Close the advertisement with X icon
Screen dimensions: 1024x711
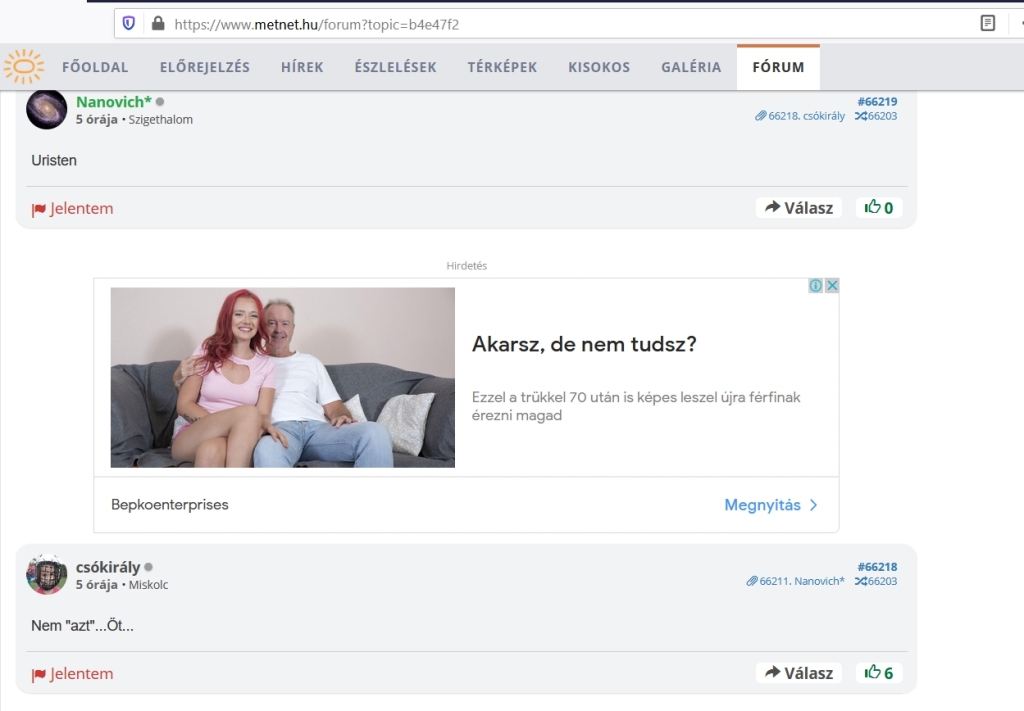[831, 286]
